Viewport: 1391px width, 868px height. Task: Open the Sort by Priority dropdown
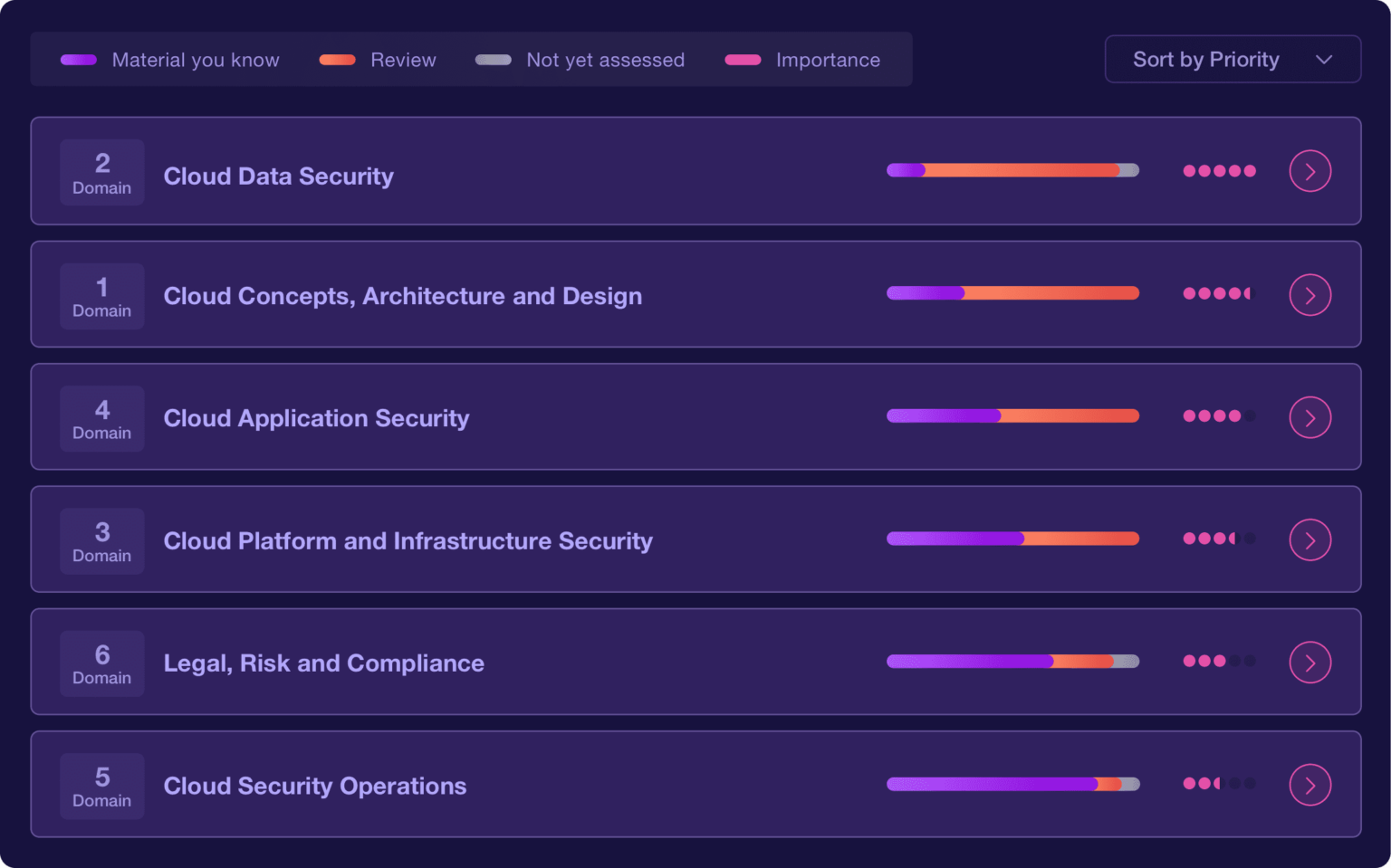tap(1233, 59)
